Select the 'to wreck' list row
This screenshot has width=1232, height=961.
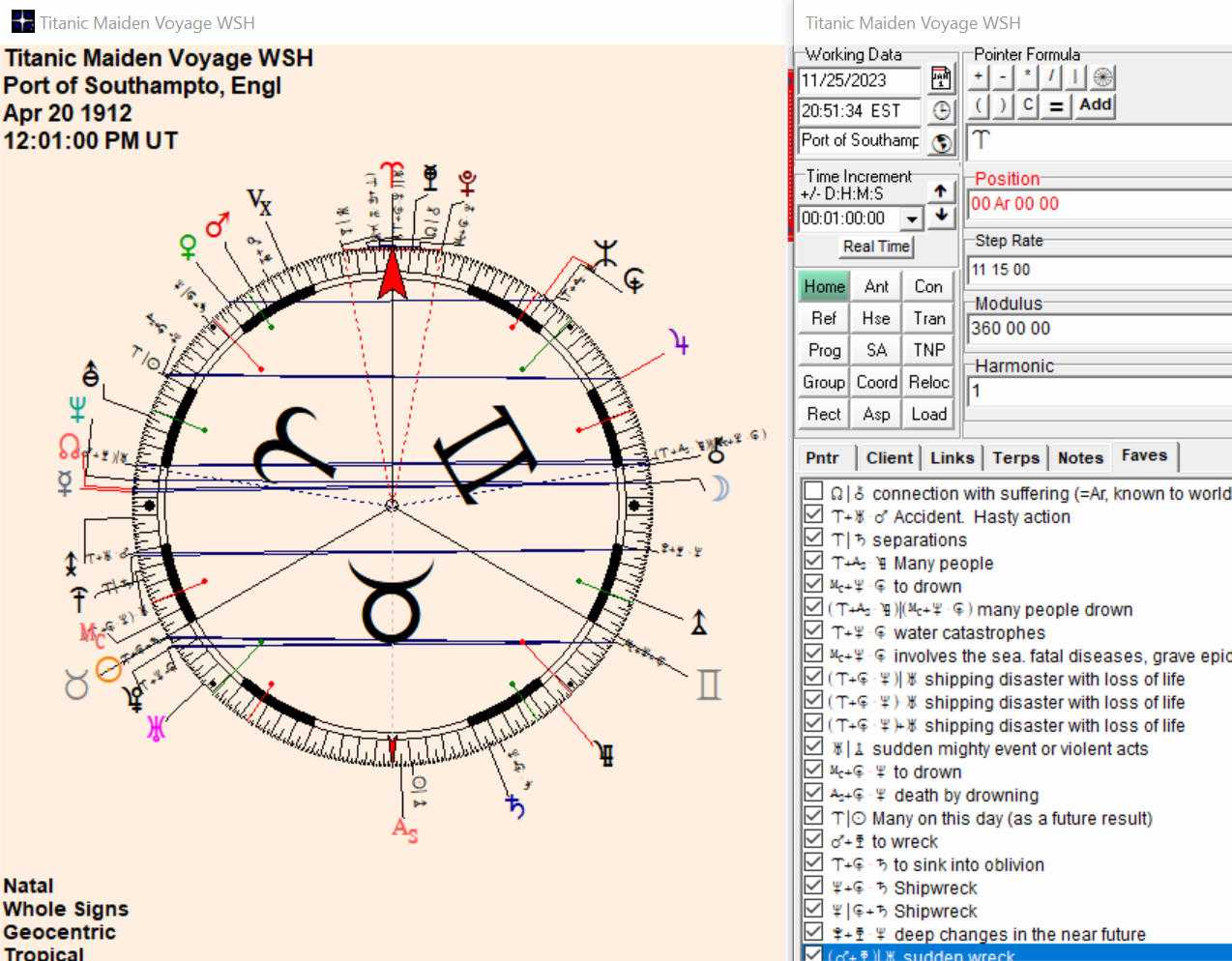coord(1015,841)
